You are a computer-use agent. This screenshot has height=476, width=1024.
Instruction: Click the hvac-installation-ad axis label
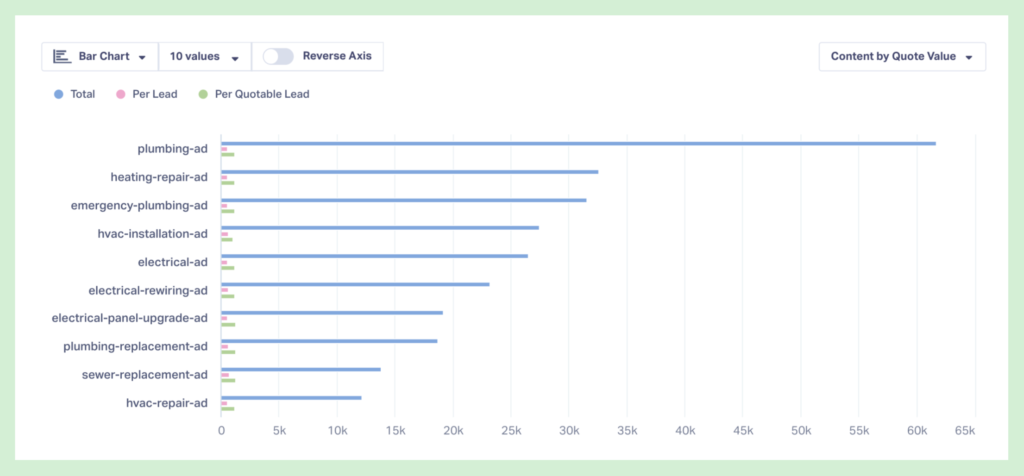coord(152,234)
